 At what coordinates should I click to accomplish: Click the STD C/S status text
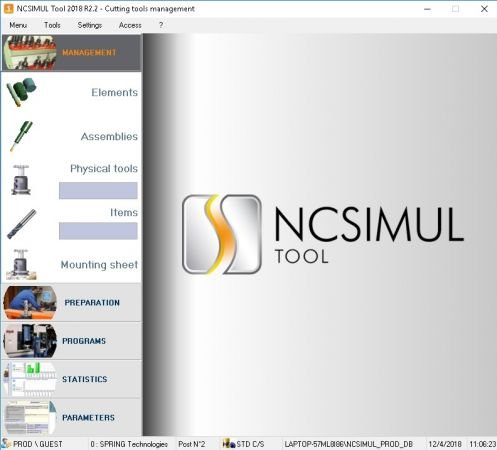[250, 444]
